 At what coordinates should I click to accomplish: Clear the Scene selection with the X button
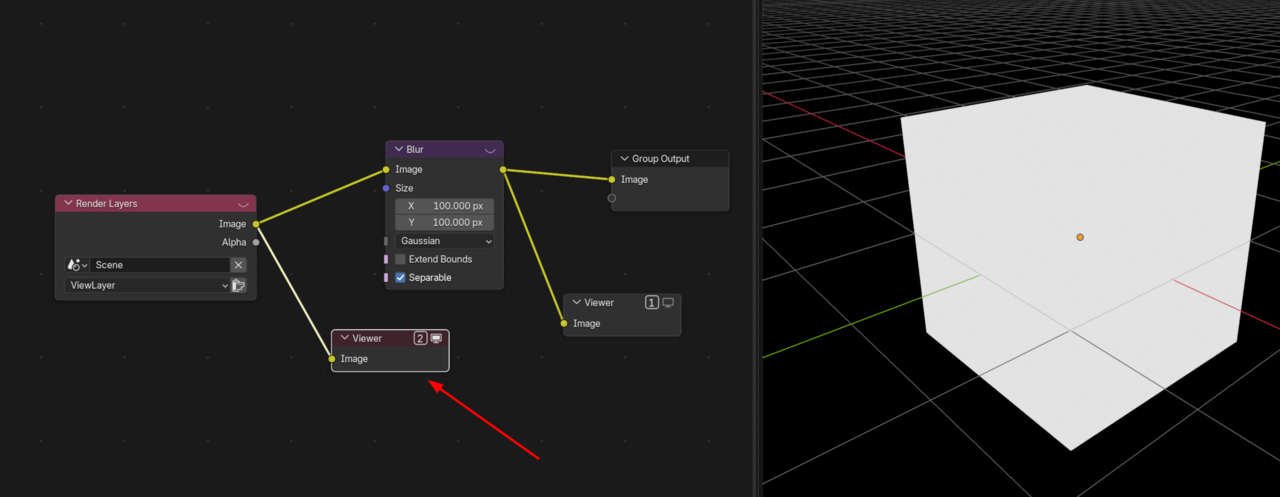(238, 265)
